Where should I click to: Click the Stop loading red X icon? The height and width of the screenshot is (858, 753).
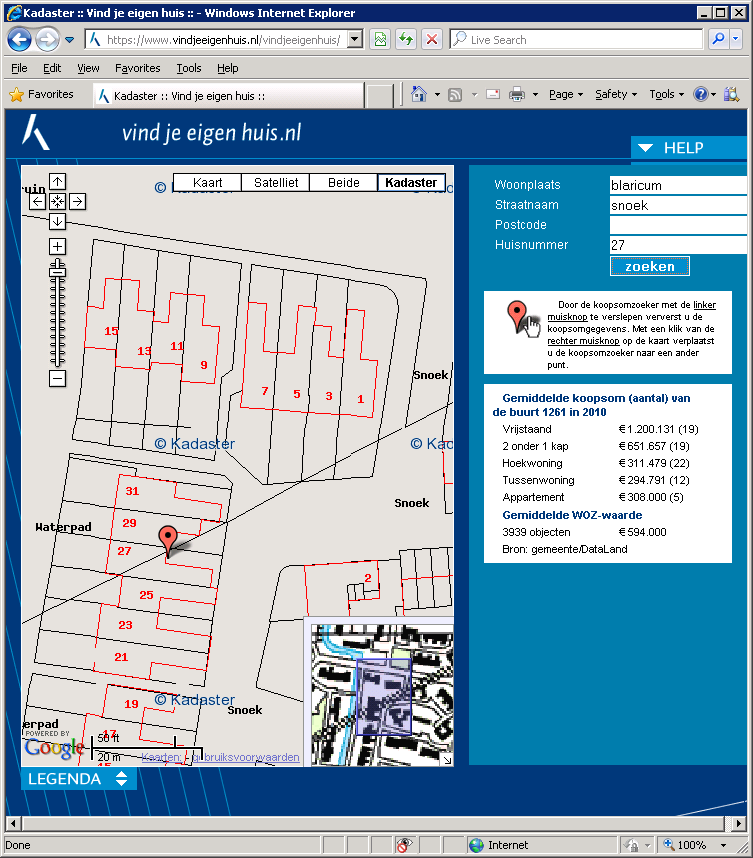click(x=432, y=39)
